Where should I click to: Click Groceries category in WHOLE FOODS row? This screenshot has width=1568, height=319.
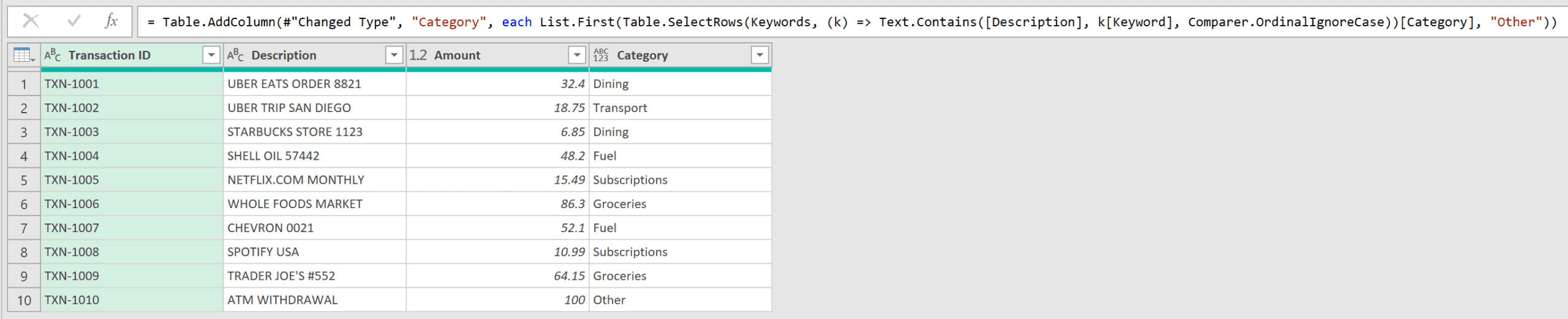pos(680,204)
